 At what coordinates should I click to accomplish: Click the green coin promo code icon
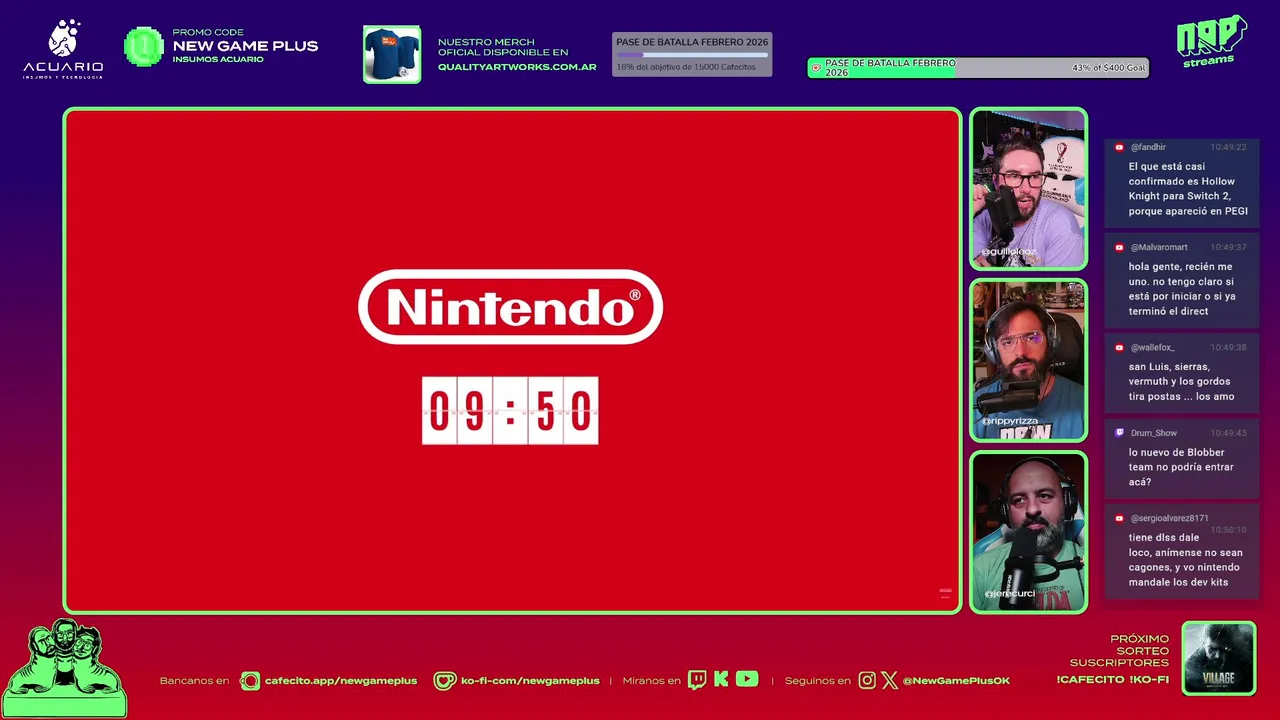[144, 46]
